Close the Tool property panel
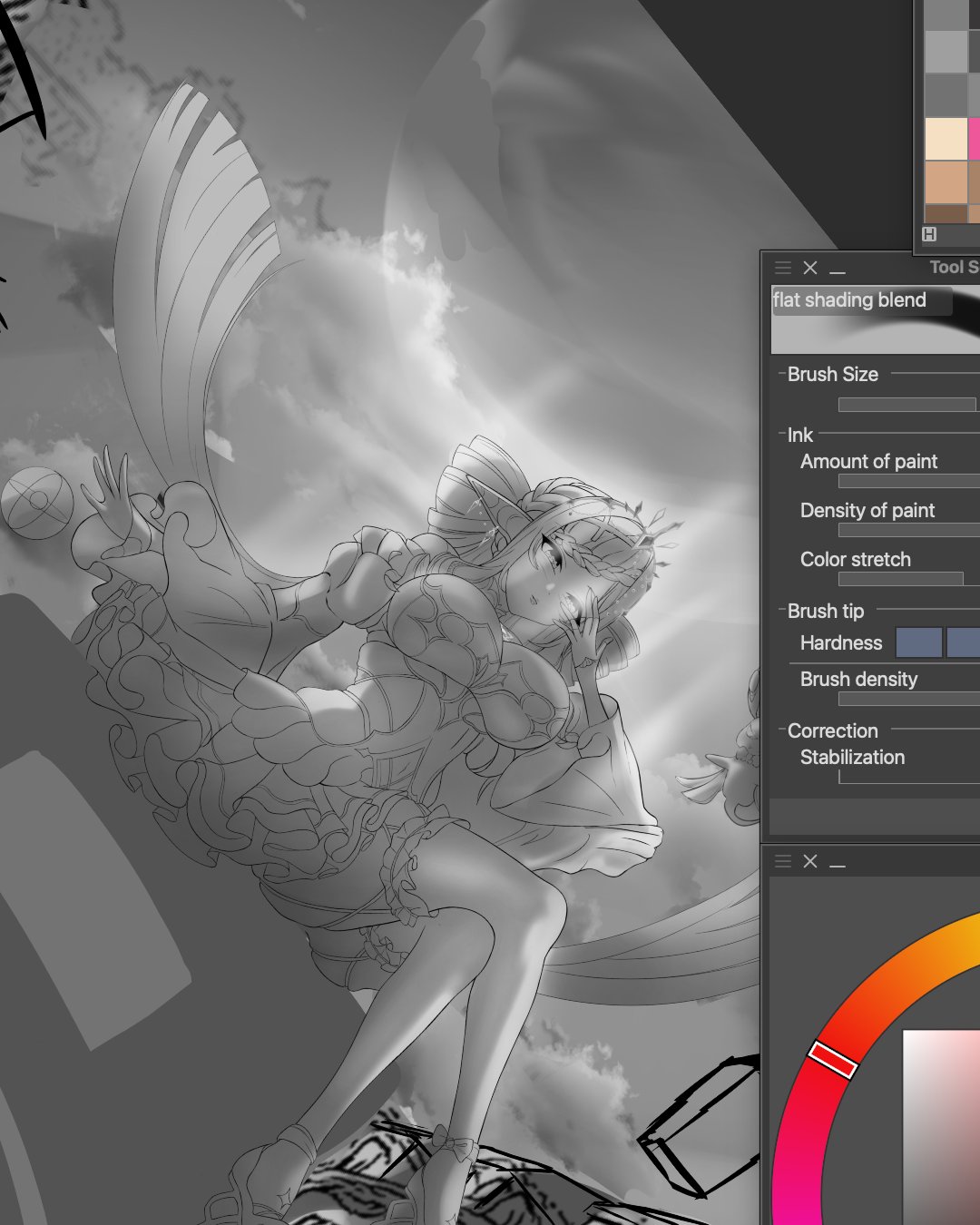The width and height of the screenshot is (980, 1225). click(810, 268)
